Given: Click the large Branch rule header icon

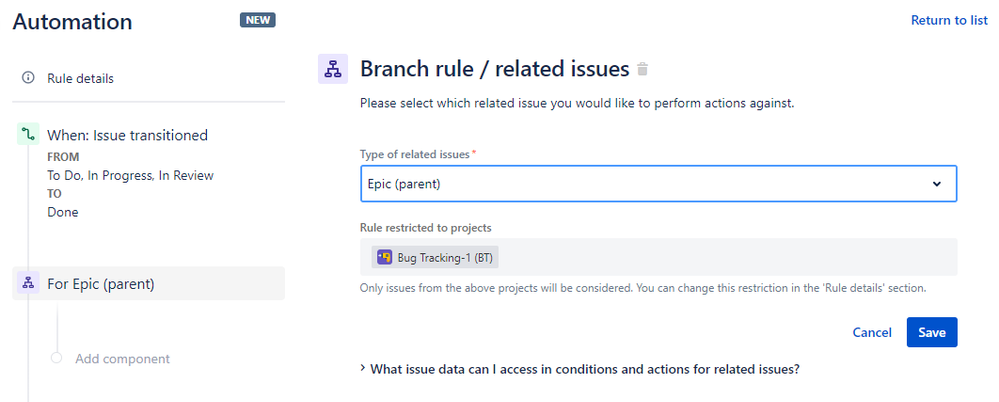Looking at the screenshot, I should [x=333, y=69].
